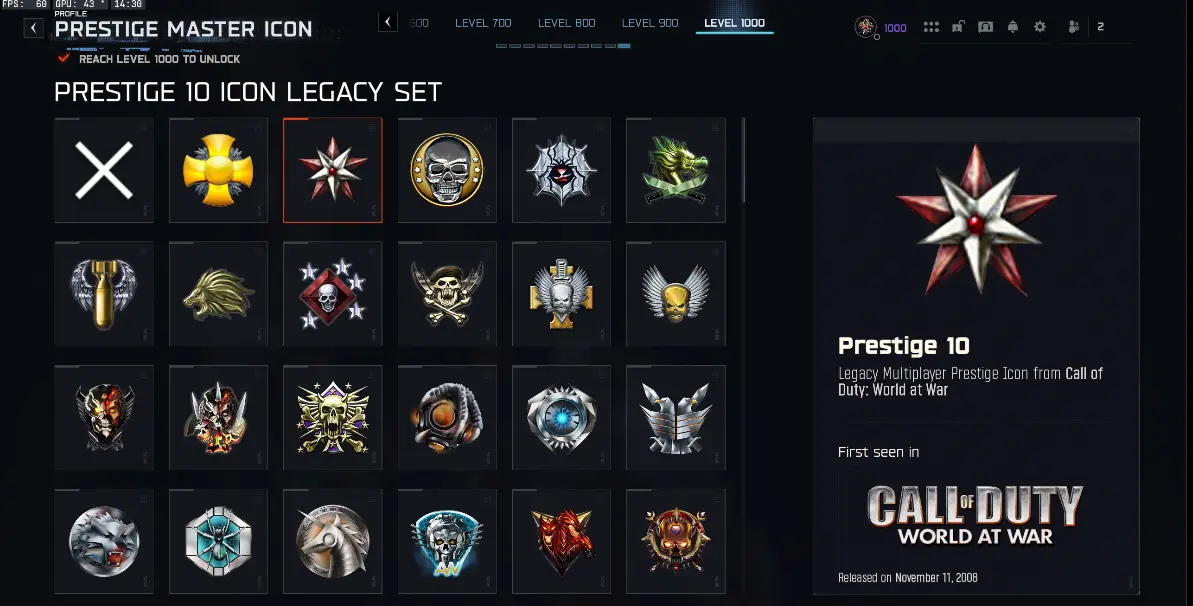Go back using the arrow beside Prestige Master Icon

point(33,28)
